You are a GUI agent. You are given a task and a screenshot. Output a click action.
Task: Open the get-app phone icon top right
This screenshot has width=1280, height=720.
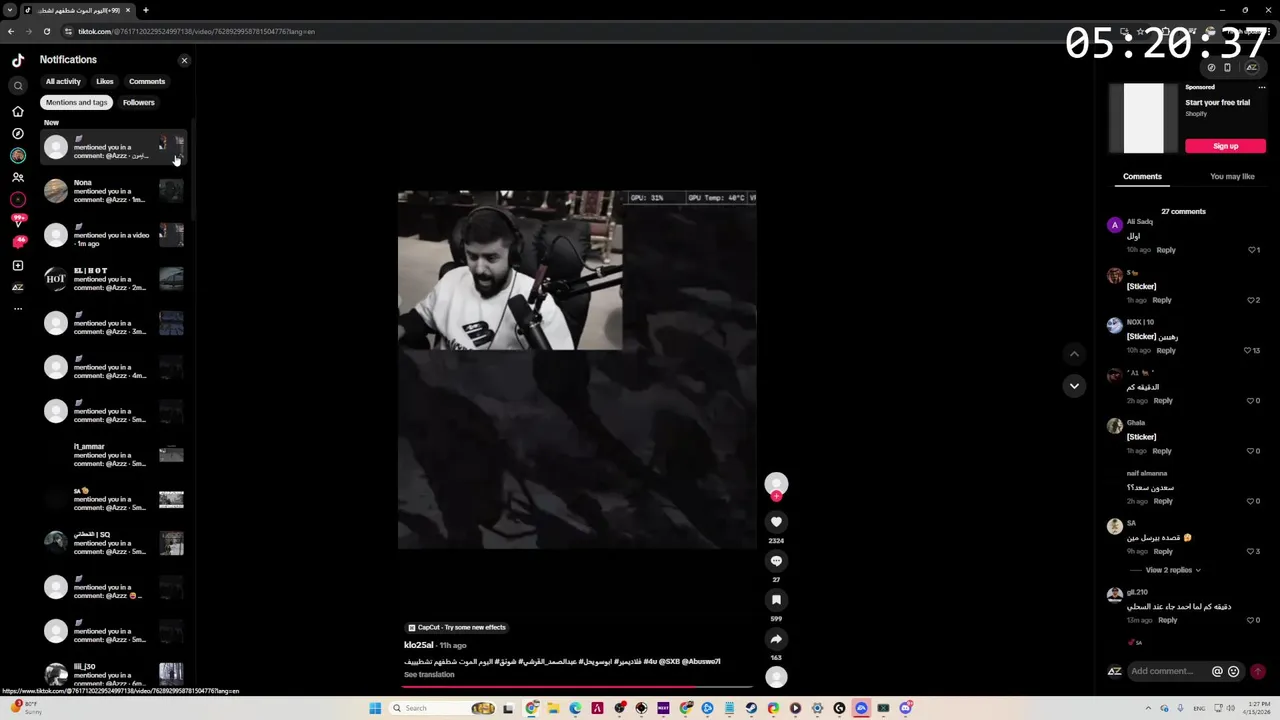(x=1227, y=68)
